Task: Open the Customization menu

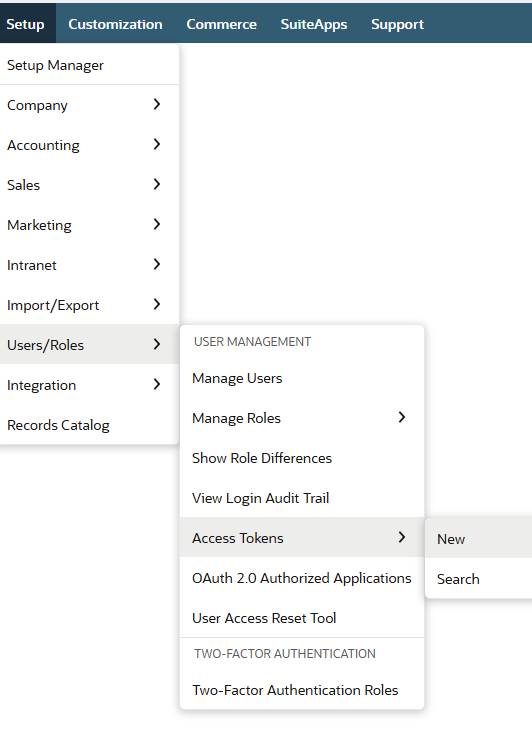Action: 115,24
